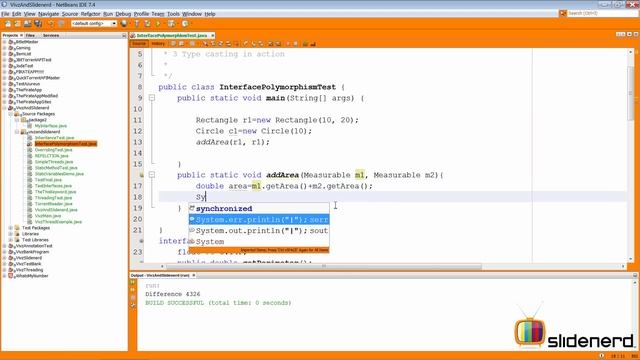Viewport: 640px width, 360px height.
Task: Click the Search Ctrl+I field
Action: pos(602,13)
